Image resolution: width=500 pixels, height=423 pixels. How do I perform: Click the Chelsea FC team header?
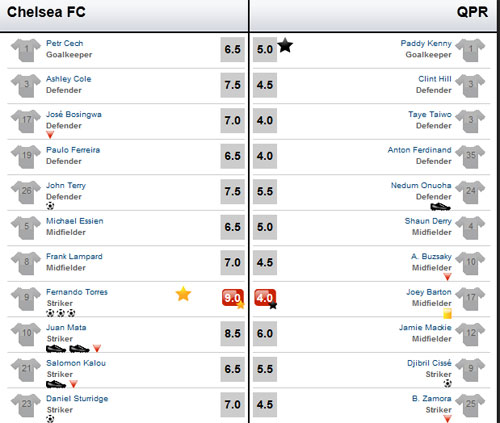pyautogui.click(x=46, y=12)
